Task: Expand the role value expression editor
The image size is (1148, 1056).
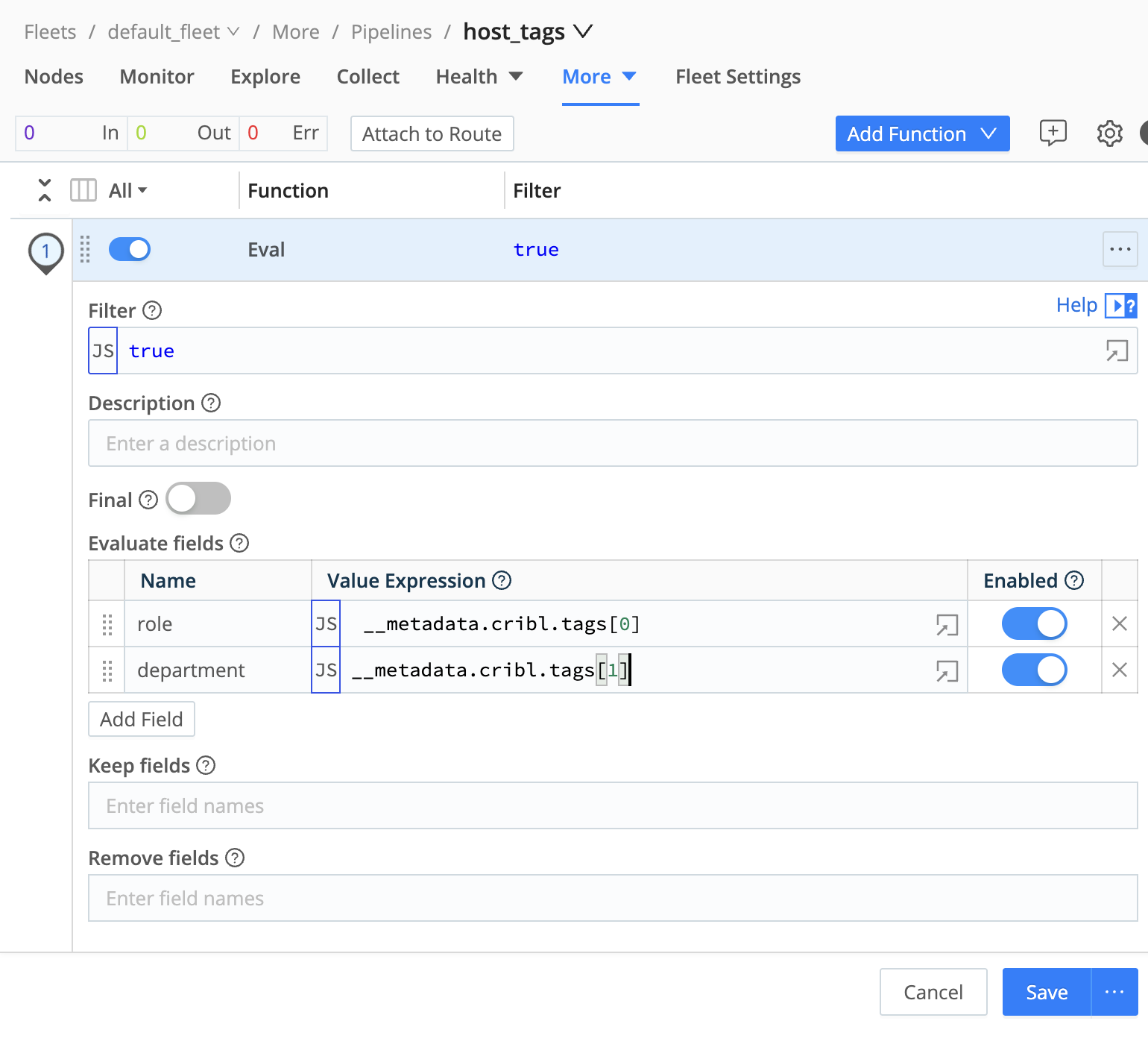Action: pyautogui.click(x=946, y=625)
